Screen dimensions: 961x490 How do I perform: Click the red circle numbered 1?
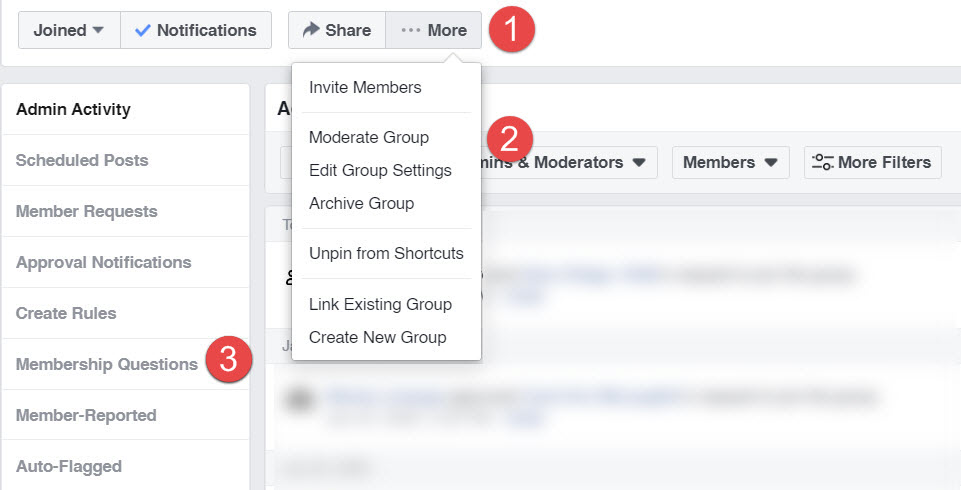coord(511,29)
